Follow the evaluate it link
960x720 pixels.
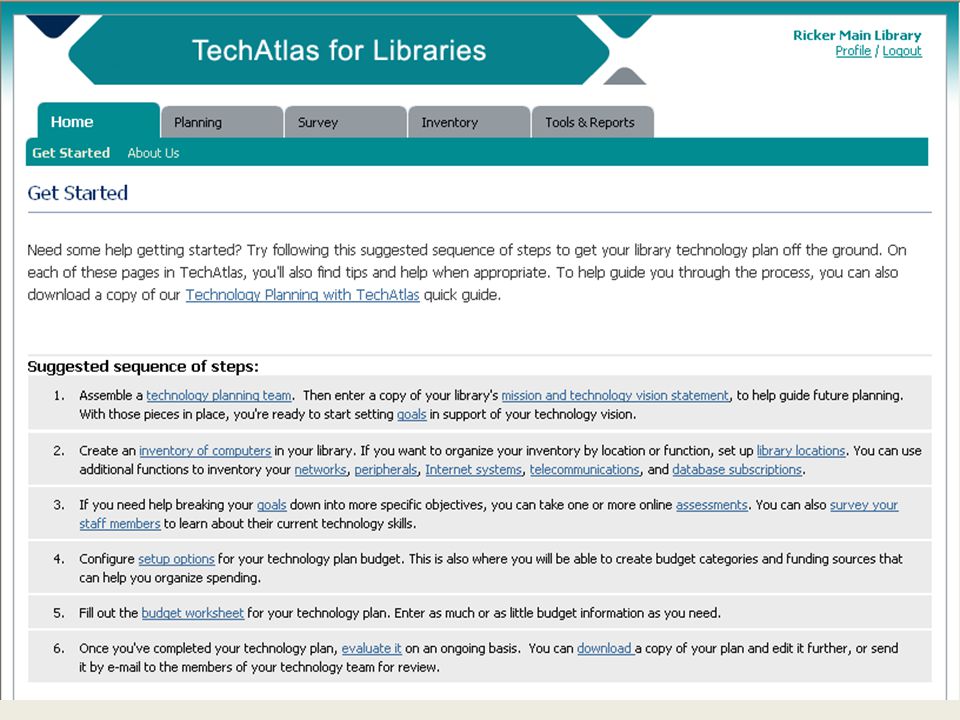click(x=372, y=648)
